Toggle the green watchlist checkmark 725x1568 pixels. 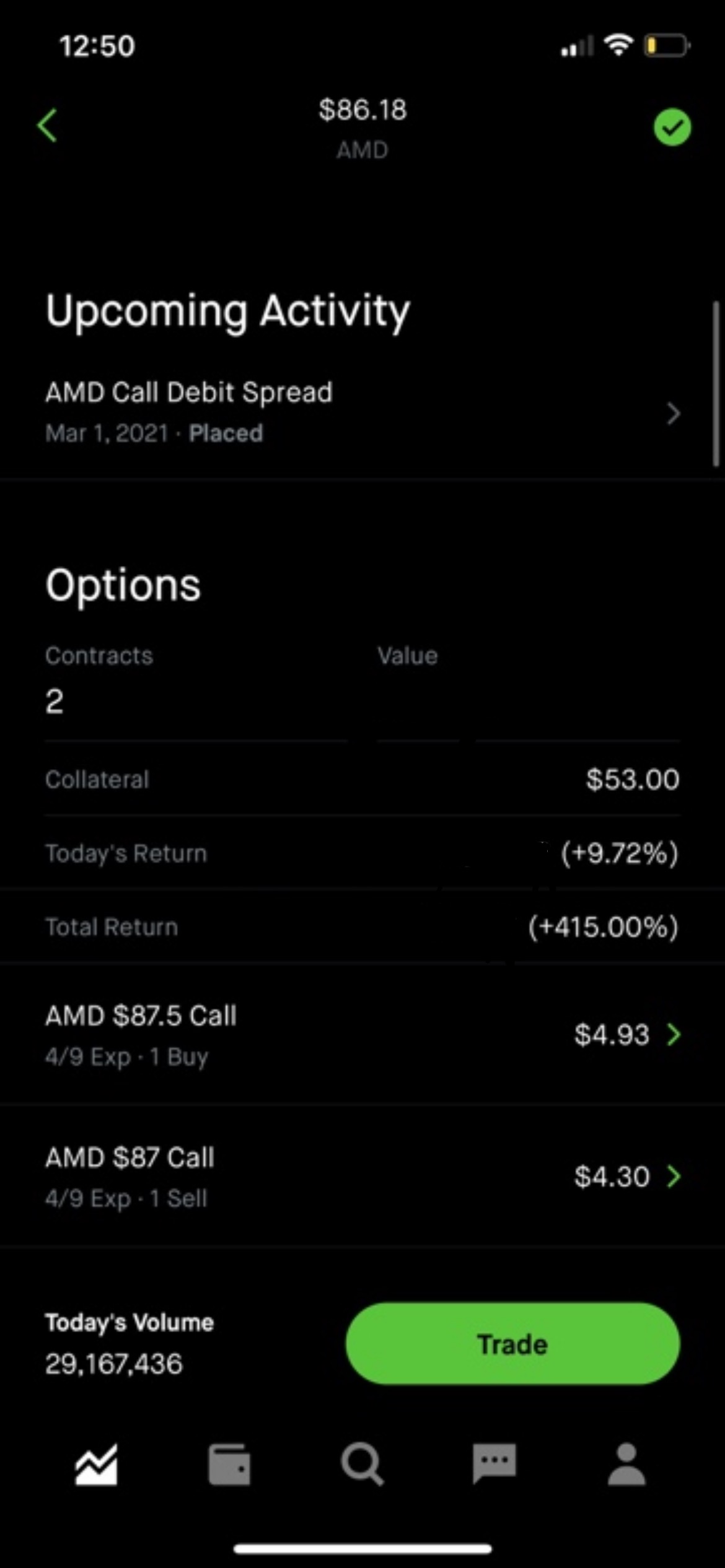click(672, 128)
